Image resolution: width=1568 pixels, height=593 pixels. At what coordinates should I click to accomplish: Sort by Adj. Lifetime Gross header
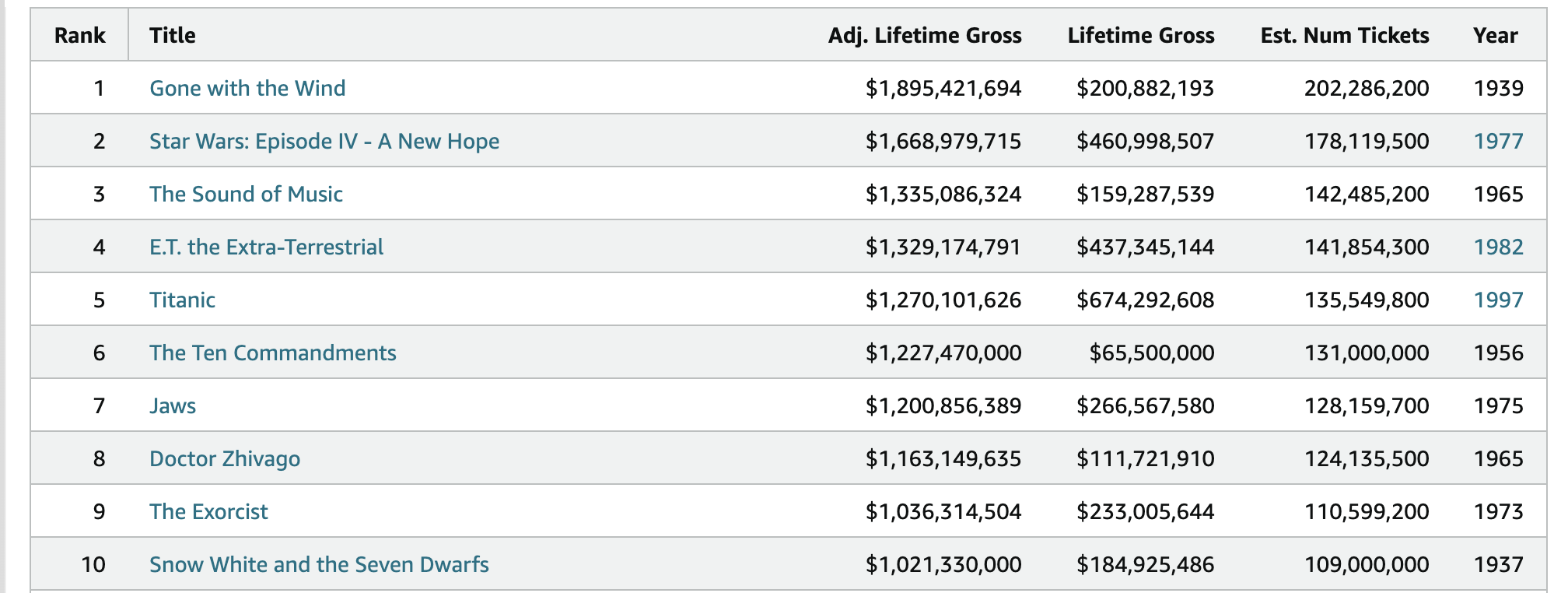[x=924, y=35]
